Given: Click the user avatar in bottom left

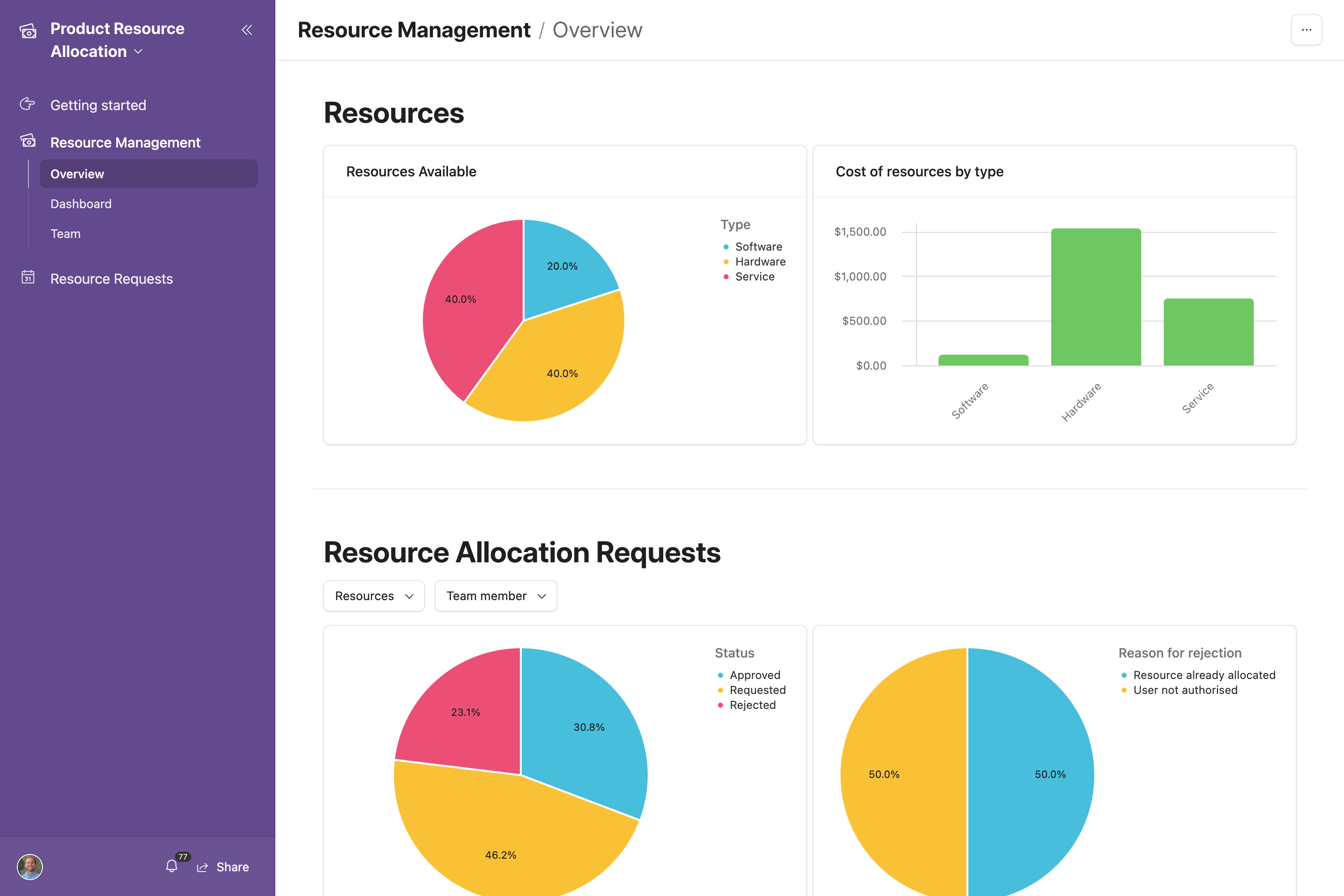Looking at the screenshot, I should (30, 867).
